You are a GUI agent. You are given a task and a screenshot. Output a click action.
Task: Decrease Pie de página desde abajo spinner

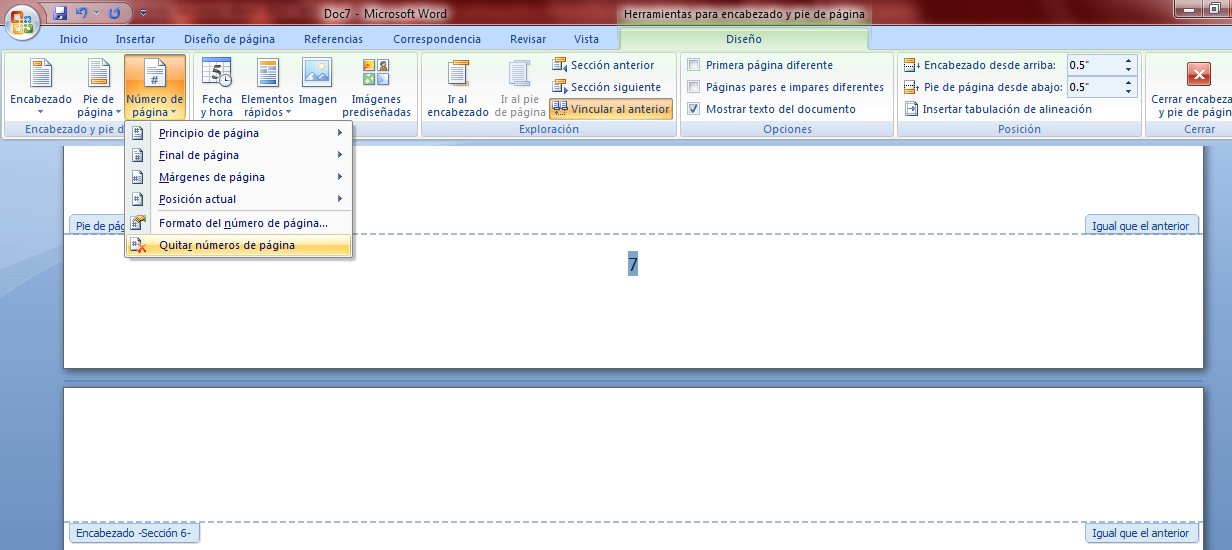point(1129,92)
